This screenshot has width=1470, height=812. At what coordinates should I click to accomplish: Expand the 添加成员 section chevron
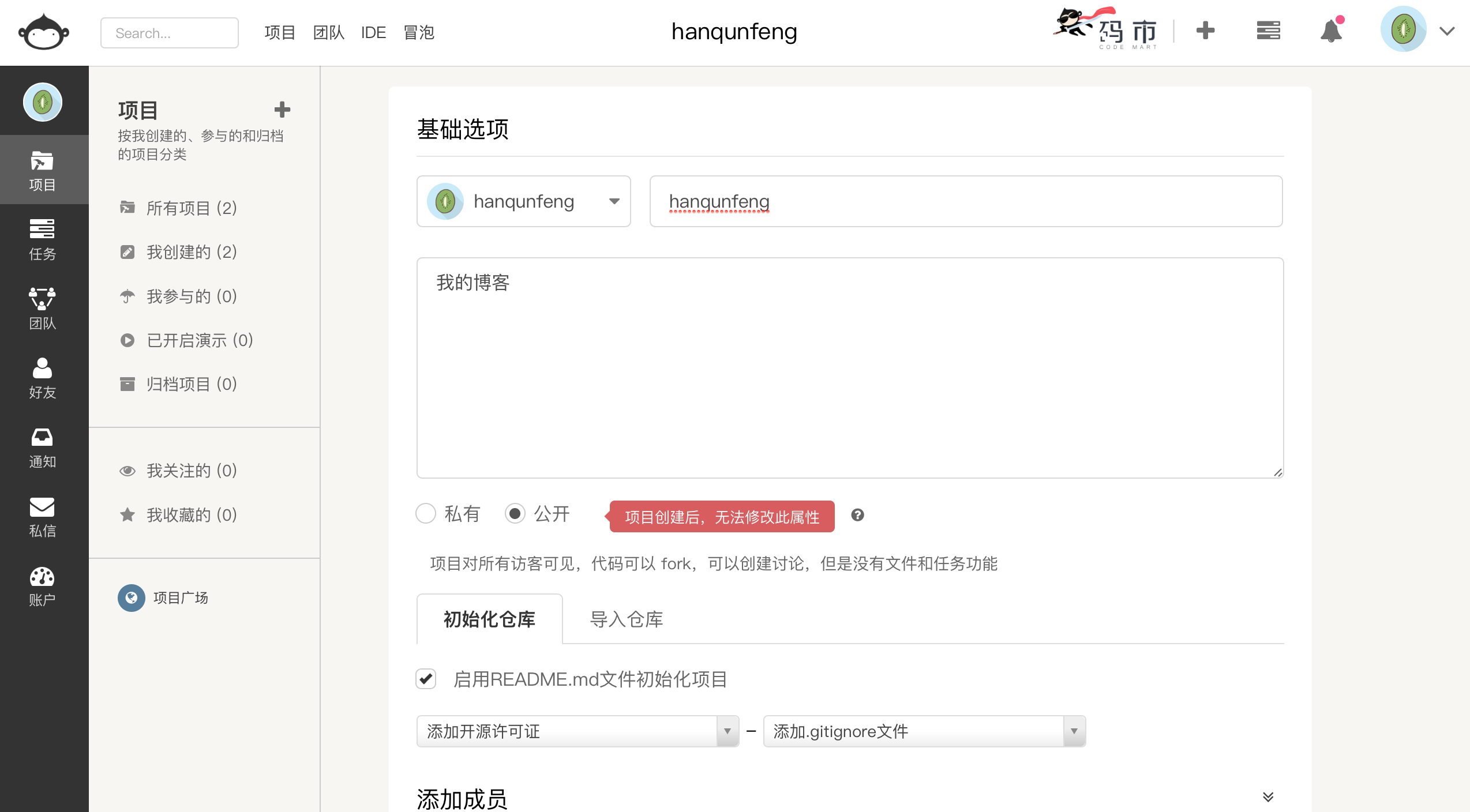click(x=1267, y=797)
